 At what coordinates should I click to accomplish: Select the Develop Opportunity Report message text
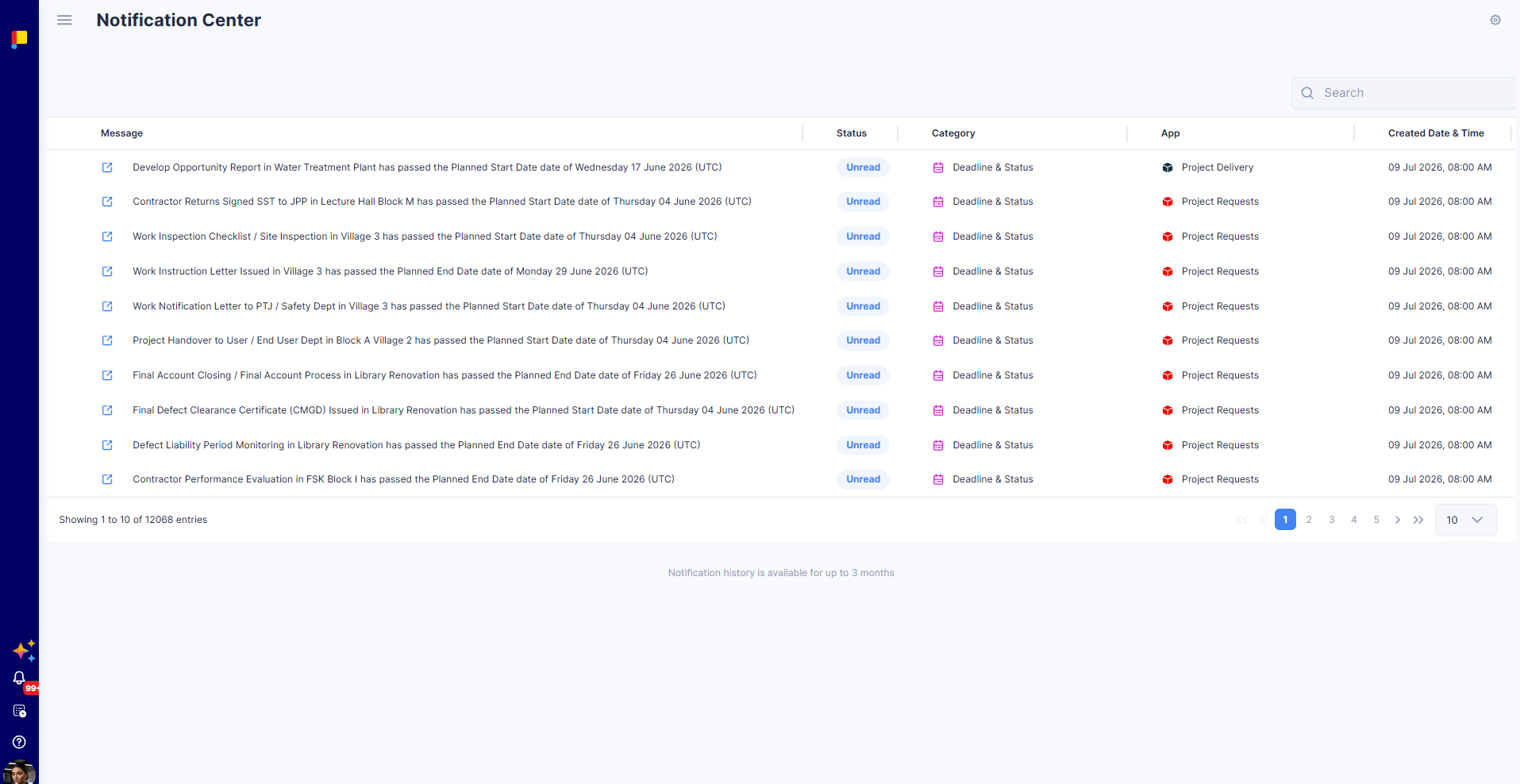coord(427,167)
